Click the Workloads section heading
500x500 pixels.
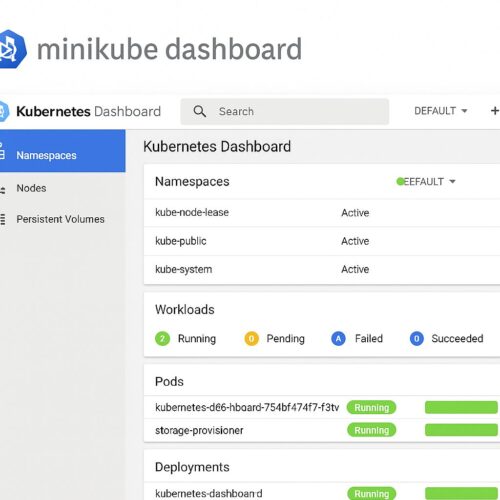tap(185, 310)
